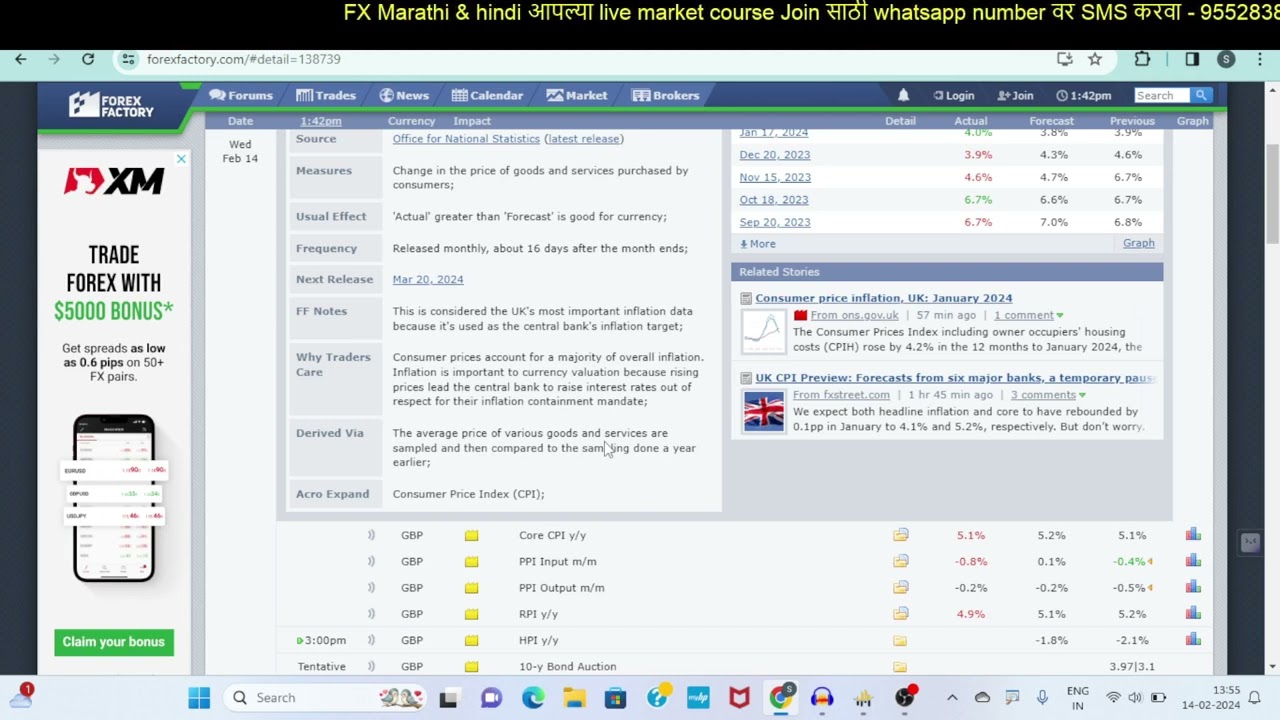Reload the page in browser
Image resolution: width=1280 pixels, height=720 pixels.
pos(88,59)
